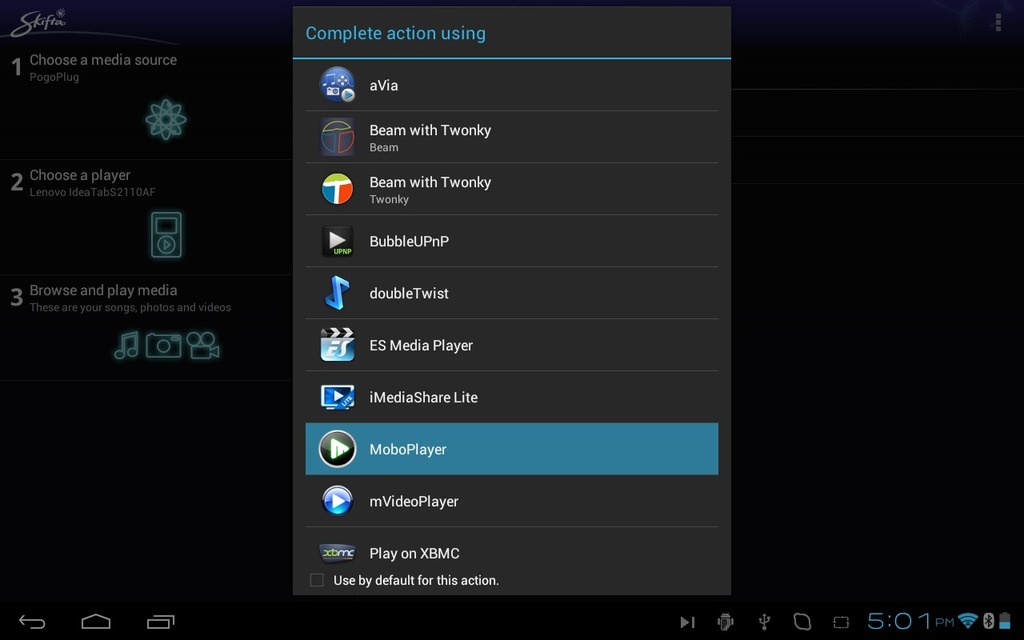Select the mVideoPlayer label

point(414,502)
